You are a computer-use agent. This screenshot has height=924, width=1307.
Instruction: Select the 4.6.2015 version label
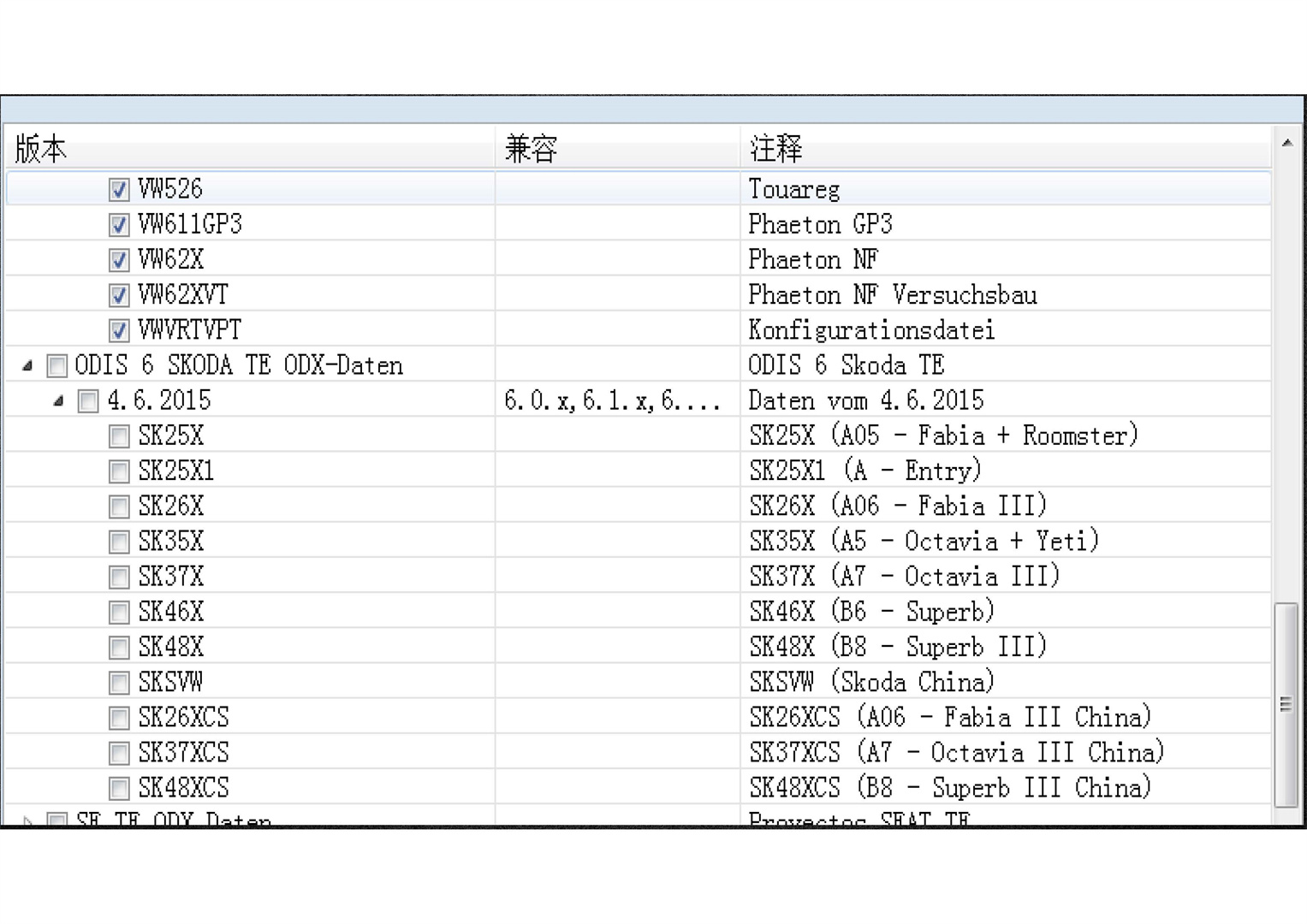159,400
